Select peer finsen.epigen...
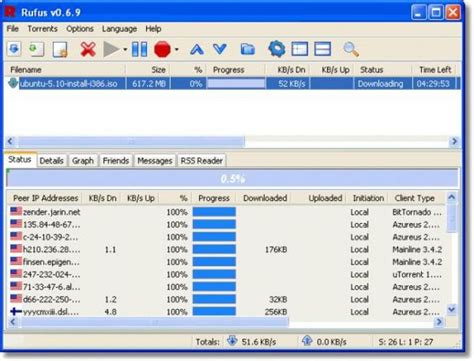Screen dimensions: 474x361 pyautogui.click(x=51, y=262)
